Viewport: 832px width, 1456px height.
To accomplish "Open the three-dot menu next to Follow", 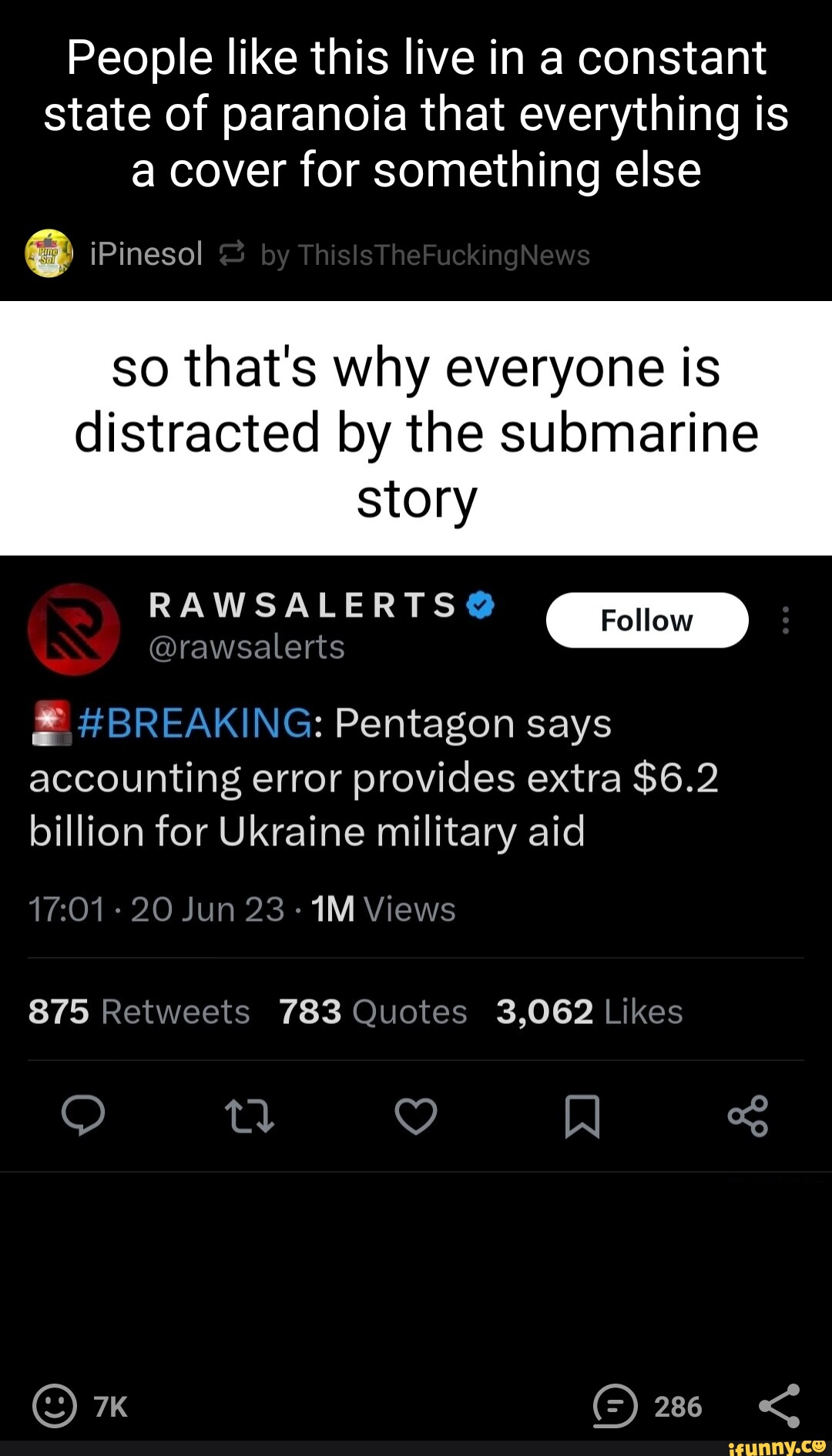I will (785, 620).
